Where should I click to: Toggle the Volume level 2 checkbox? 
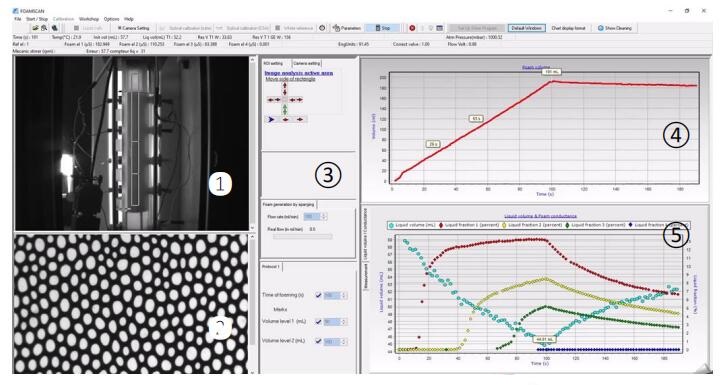318,341
